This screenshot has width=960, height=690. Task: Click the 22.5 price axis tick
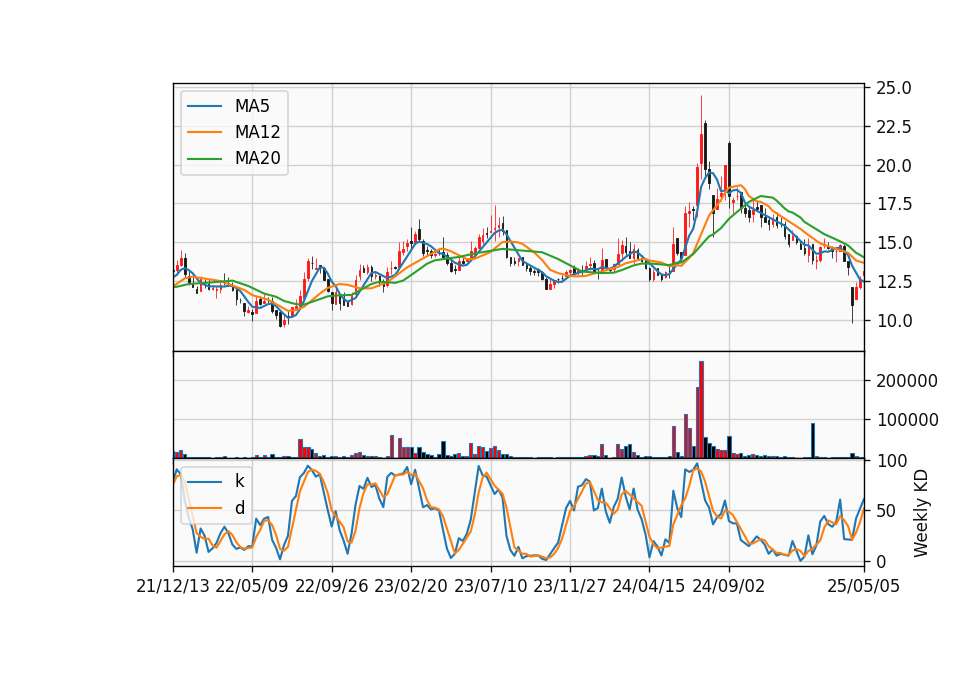point(894,127)
